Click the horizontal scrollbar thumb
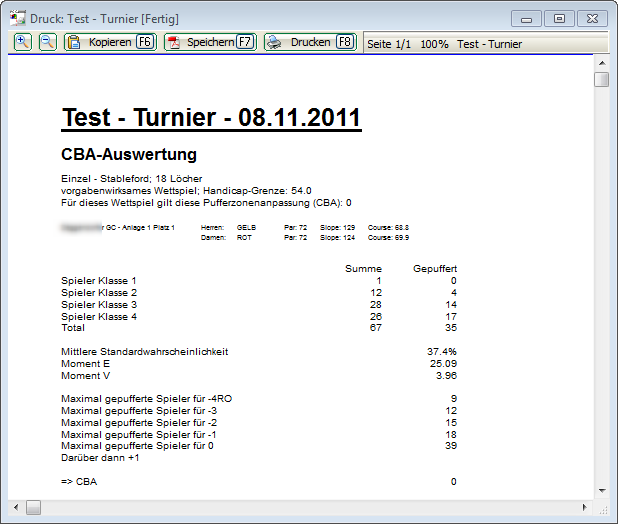This screenshot has width=618, height=524. [x=33, y=507]
